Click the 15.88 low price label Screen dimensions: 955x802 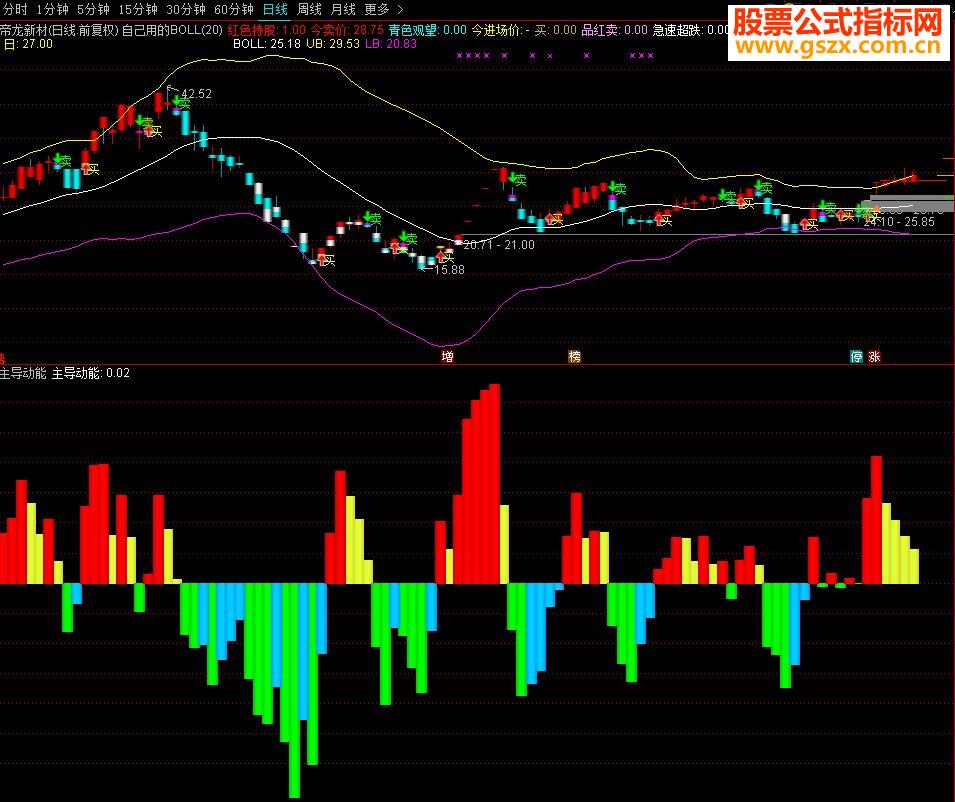[x=449, y=270]
